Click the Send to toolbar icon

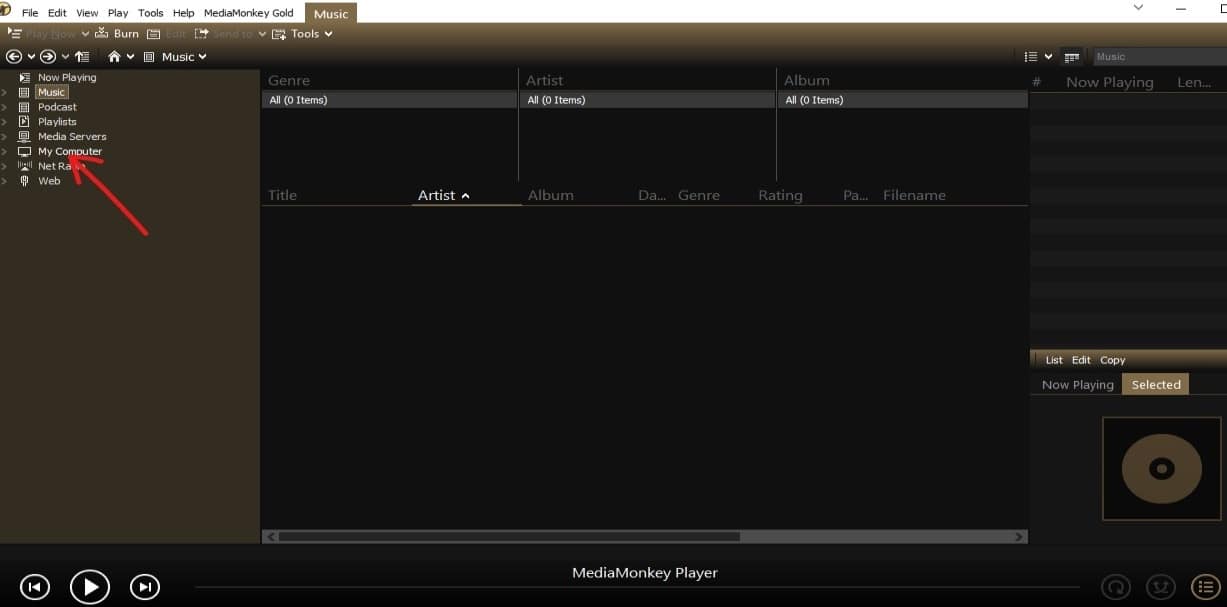[201, 33]
